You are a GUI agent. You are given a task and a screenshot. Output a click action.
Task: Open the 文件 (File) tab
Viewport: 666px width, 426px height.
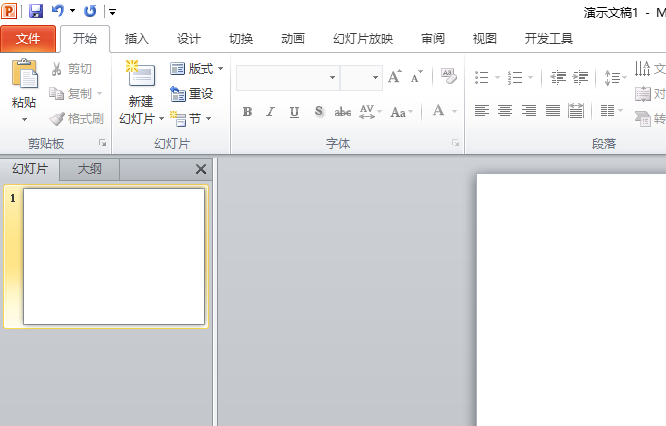[28, 39]
